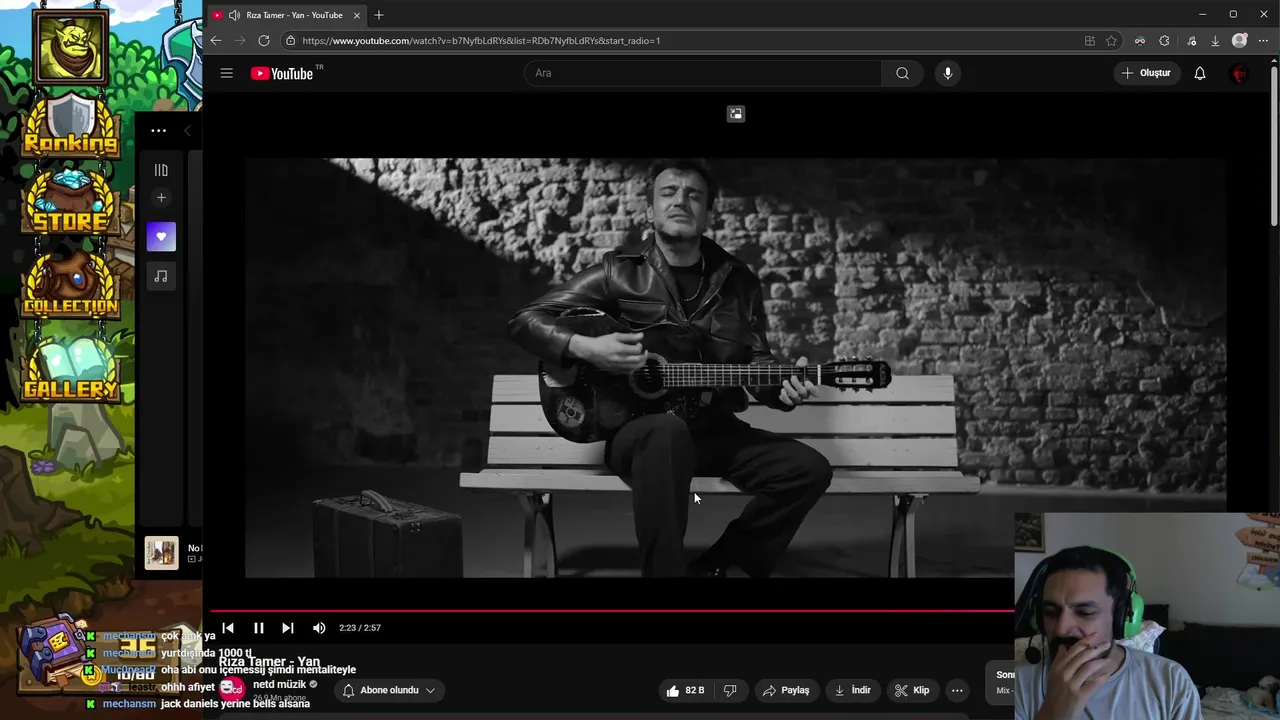Open the game Gallery
This screenshot has height=720, width=1280.
click(71, 368)
